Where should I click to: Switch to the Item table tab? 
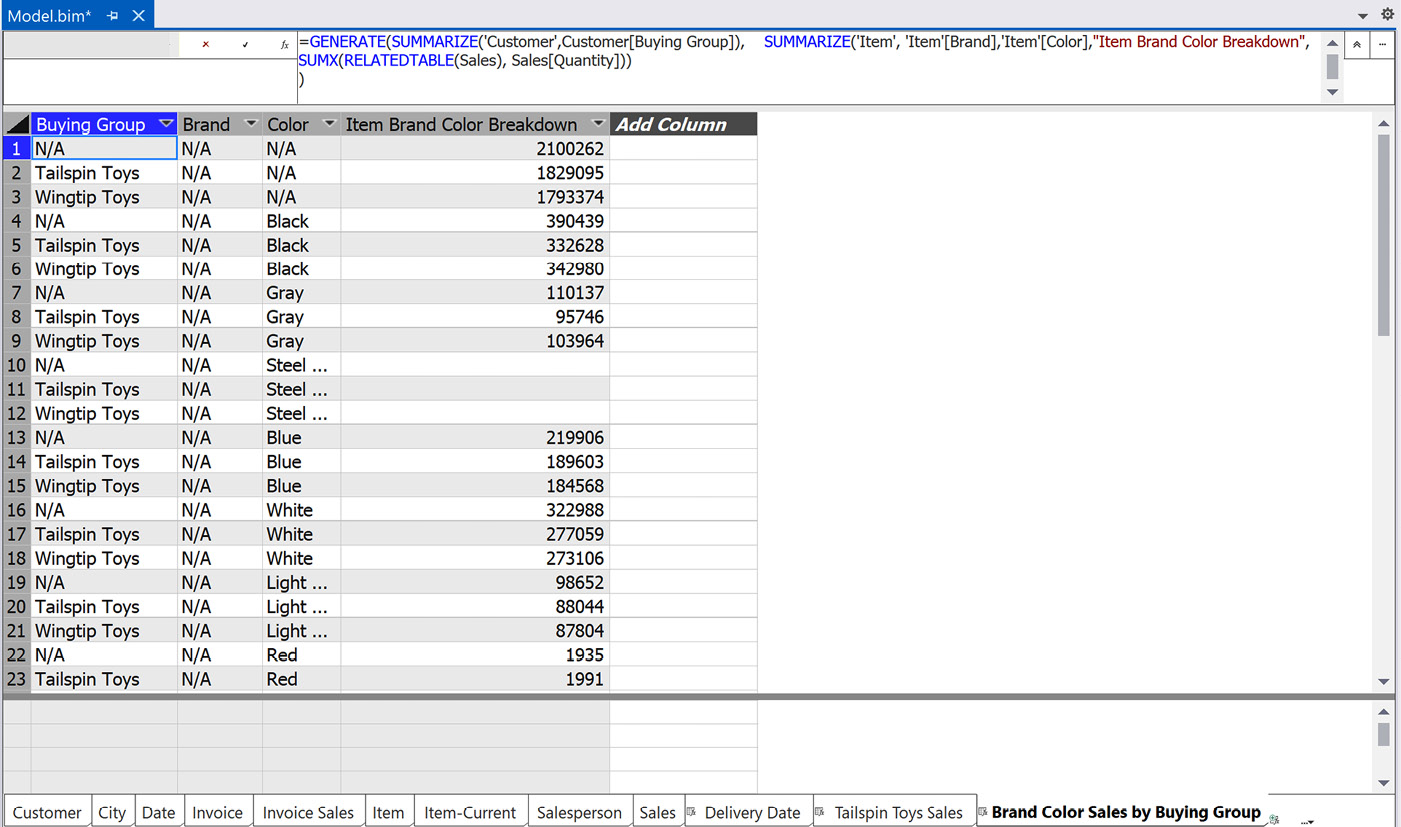[388, 812]
